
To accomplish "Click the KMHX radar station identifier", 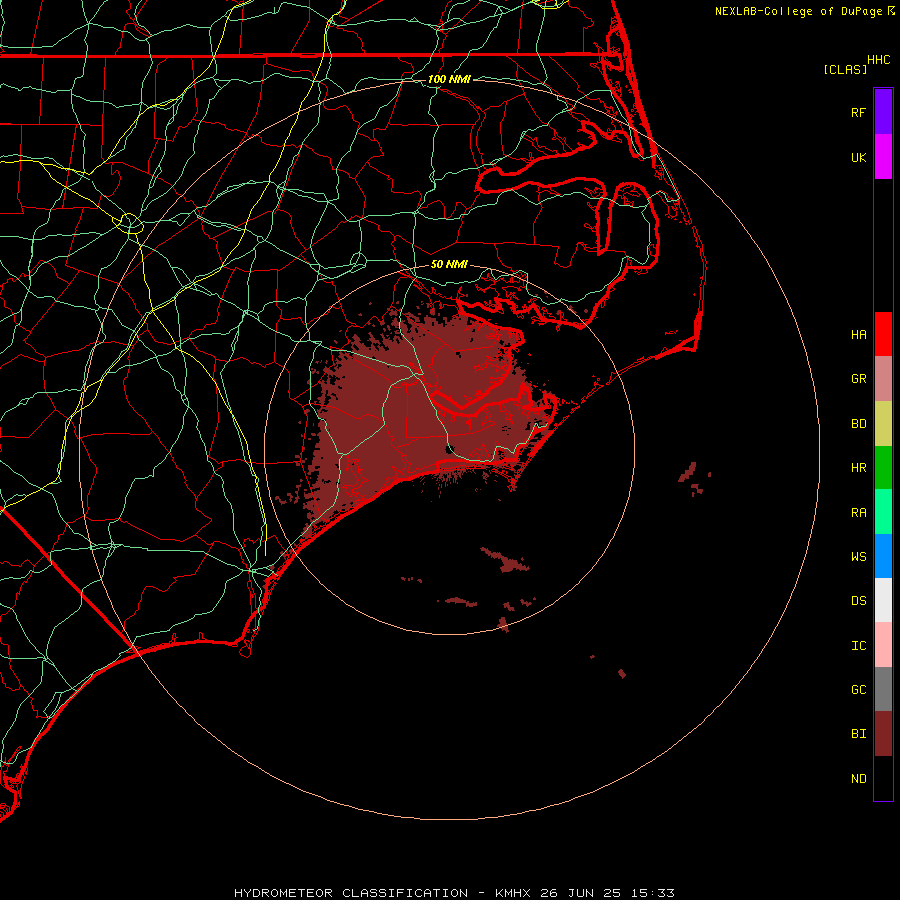I will coord(513,893).
